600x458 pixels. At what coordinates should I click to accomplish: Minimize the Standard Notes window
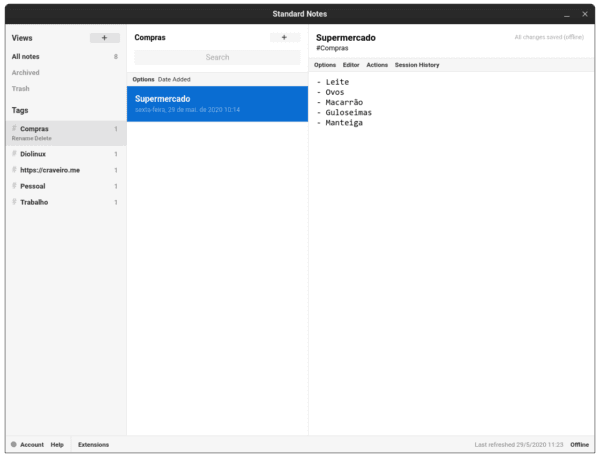[567, 14]
